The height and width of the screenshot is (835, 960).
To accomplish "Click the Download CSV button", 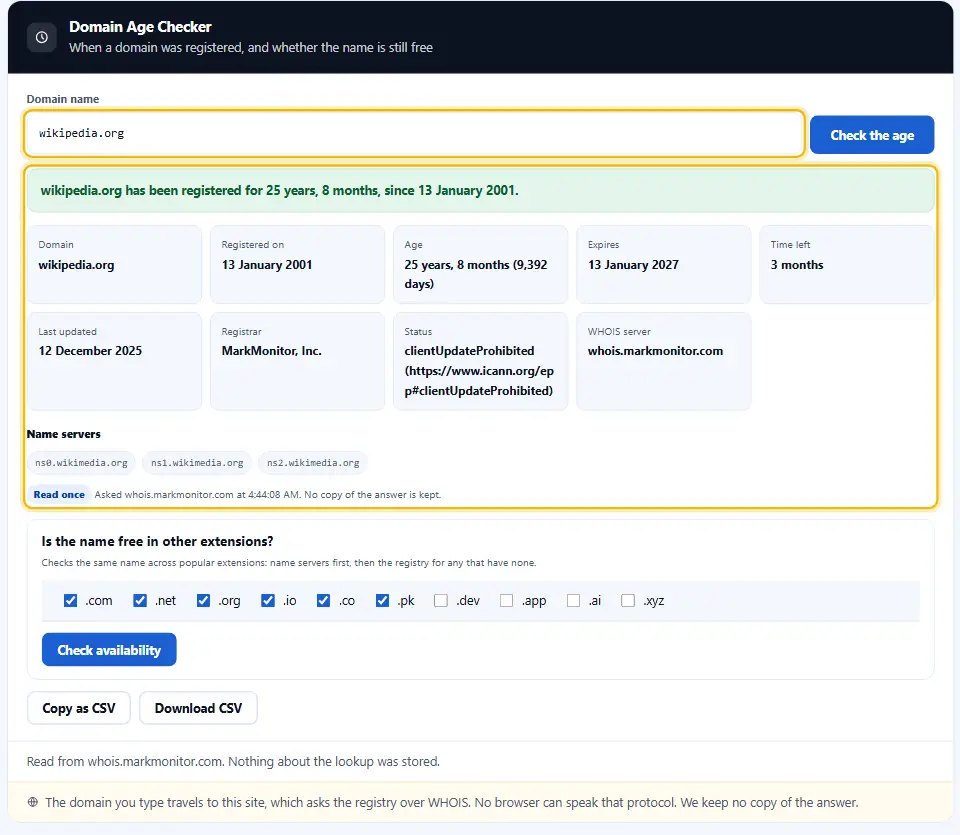I will click(x=198, y=708).
